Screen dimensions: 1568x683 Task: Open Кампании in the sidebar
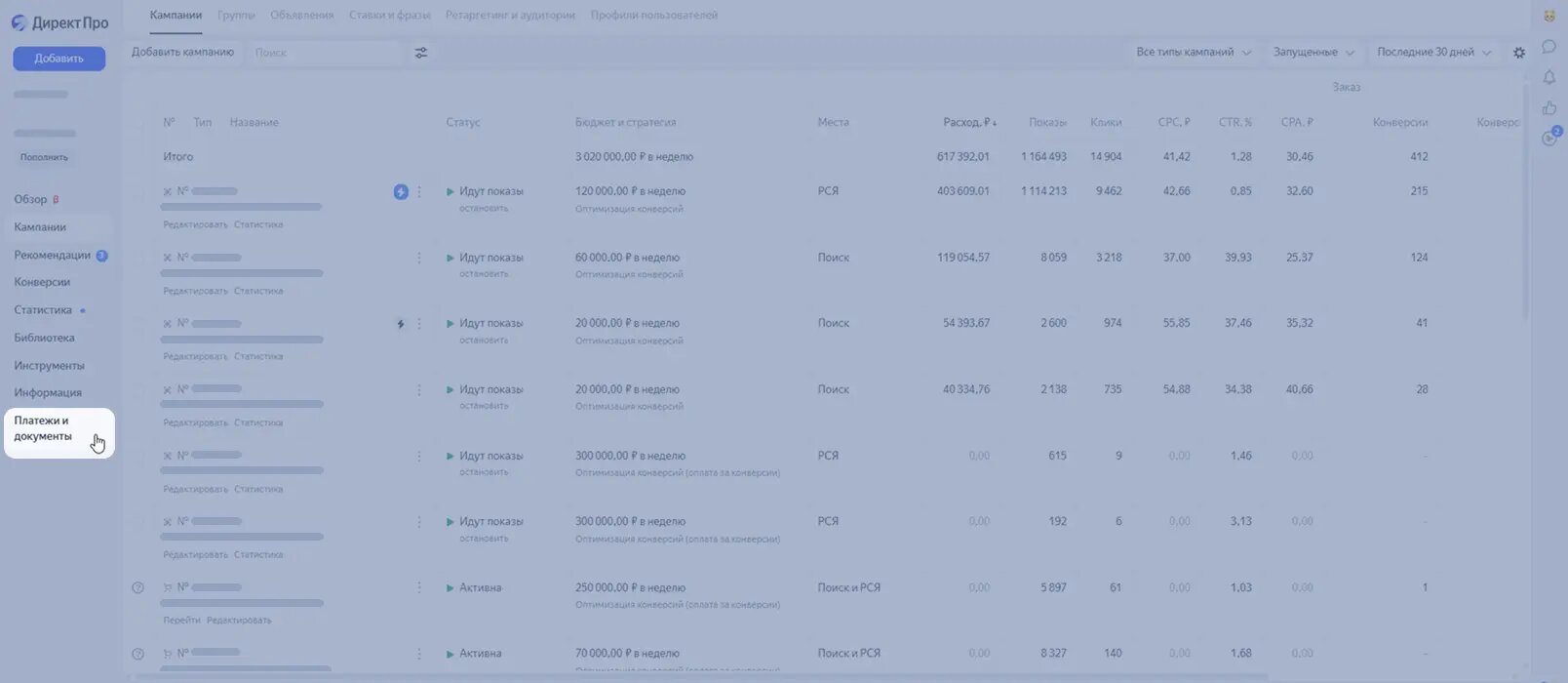point(40,227)
